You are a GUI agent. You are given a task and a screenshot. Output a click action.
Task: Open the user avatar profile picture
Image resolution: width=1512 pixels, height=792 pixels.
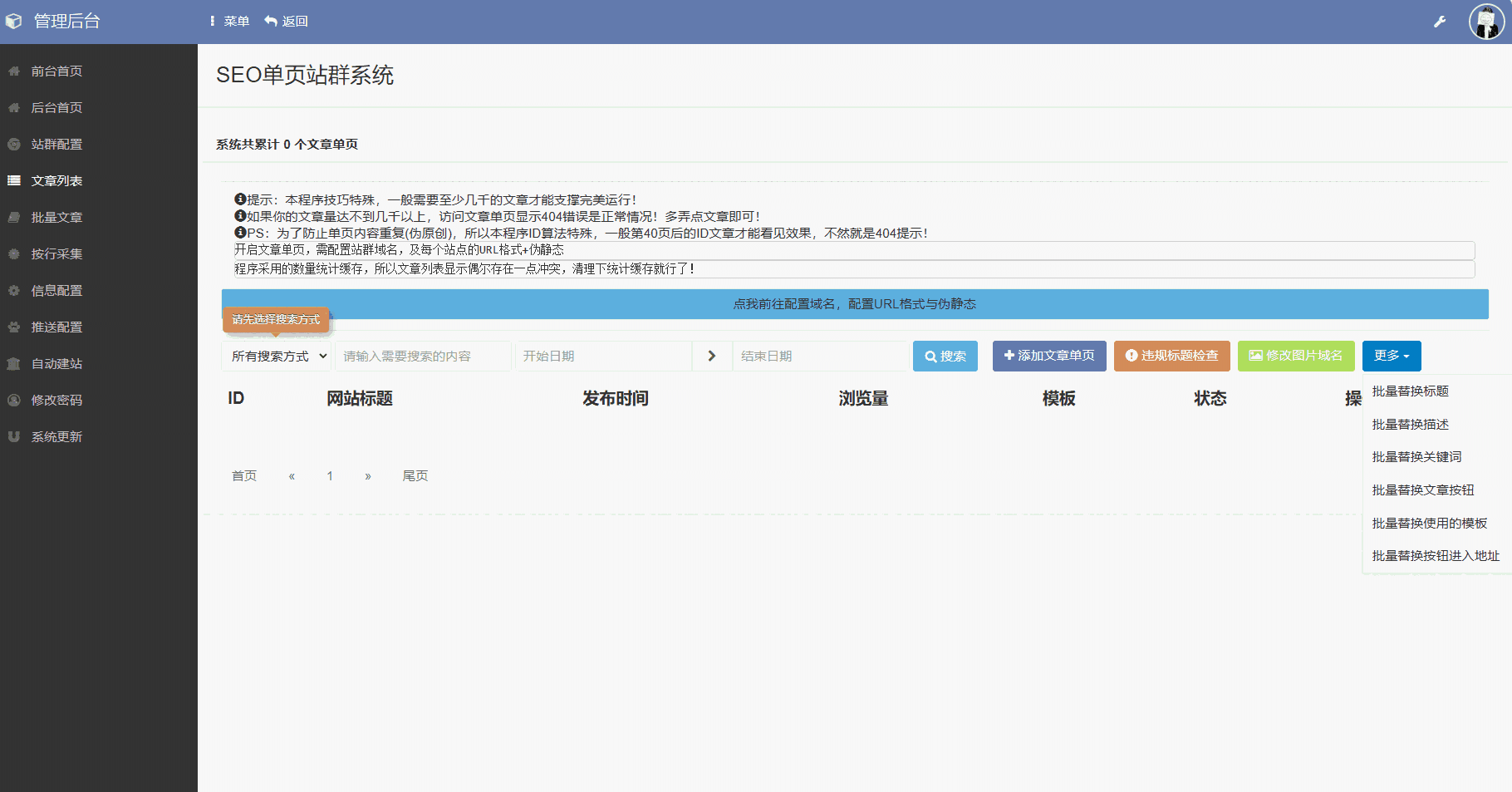tap(1485, 22)
